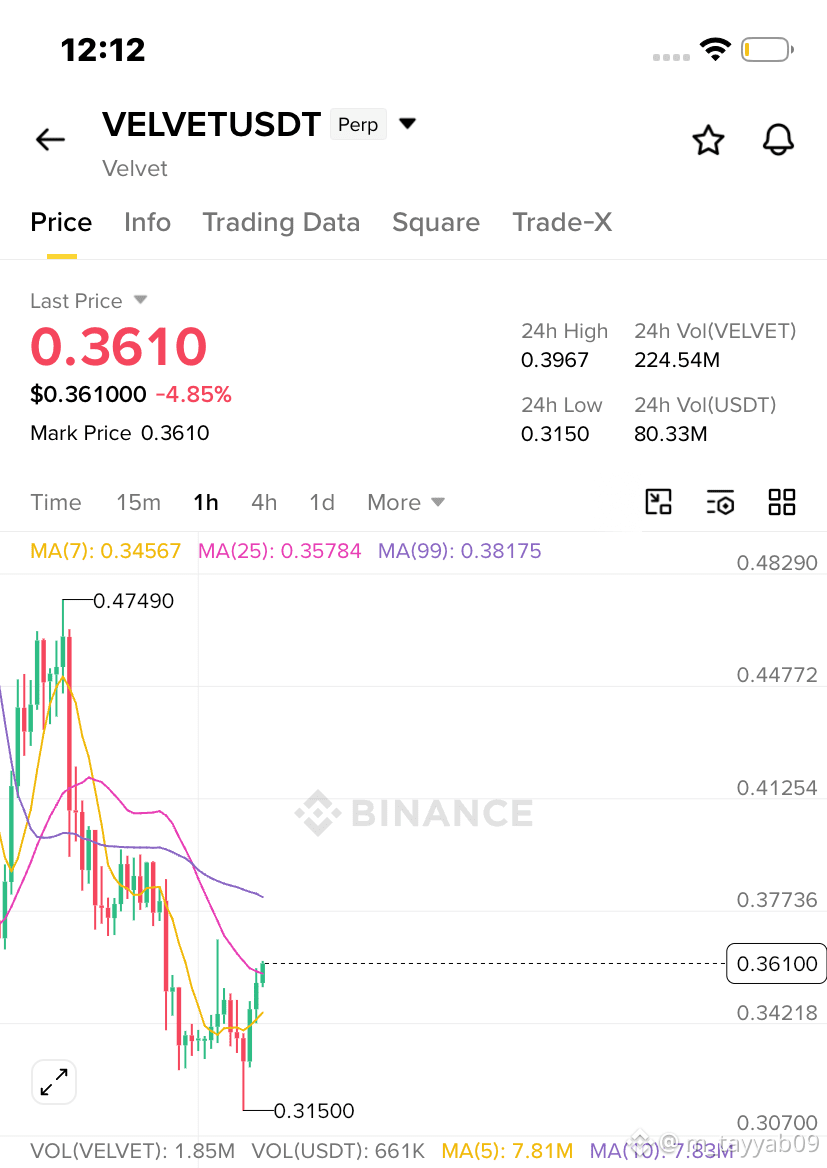The width and height of the screenshot is (827, 1168).
Task: Tap the 24h Low value 0.3150
Action: (555, 434)
